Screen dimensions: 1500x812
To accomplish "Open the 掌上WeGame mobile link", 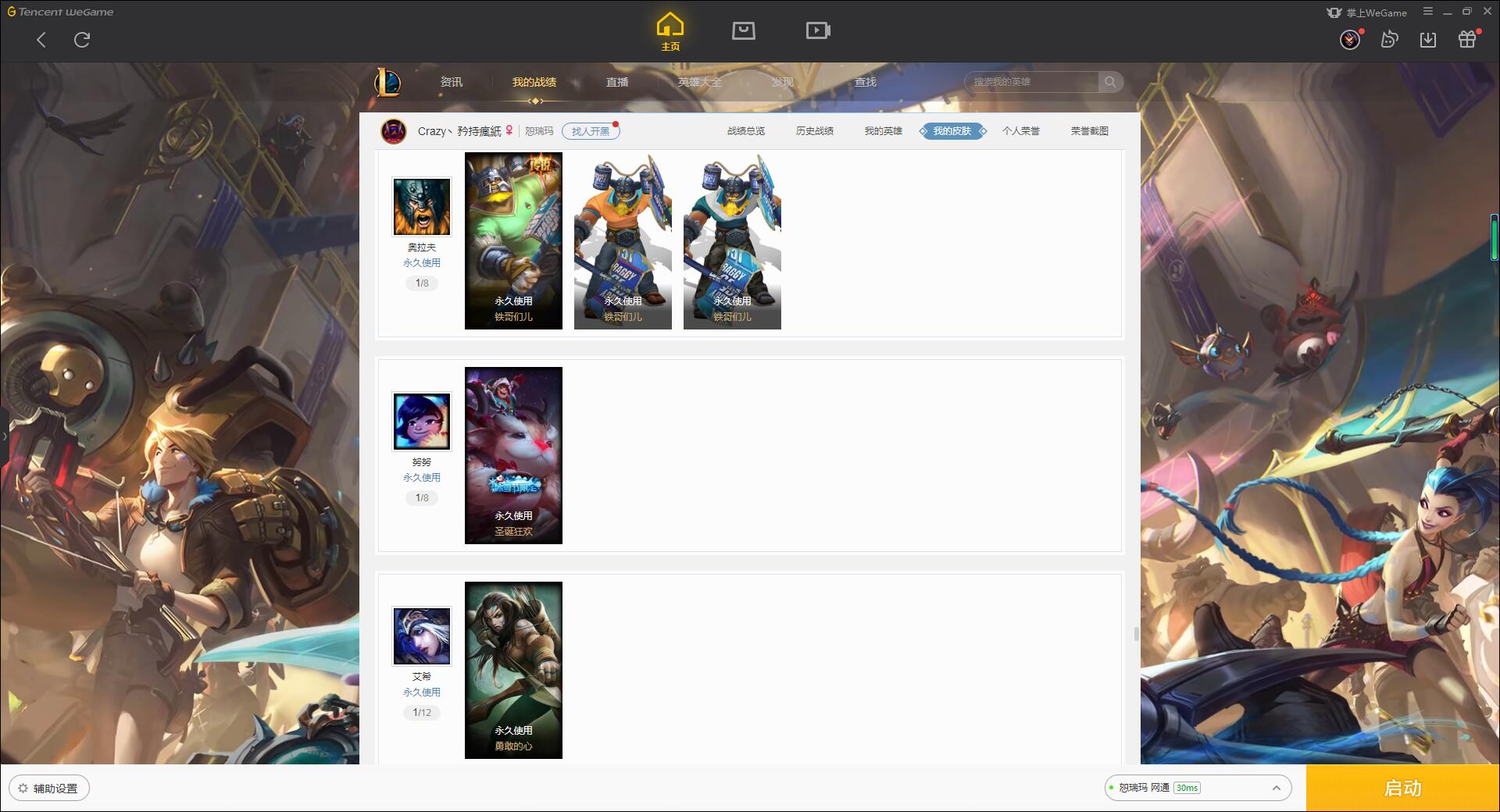I will [x=1367, y=12].
